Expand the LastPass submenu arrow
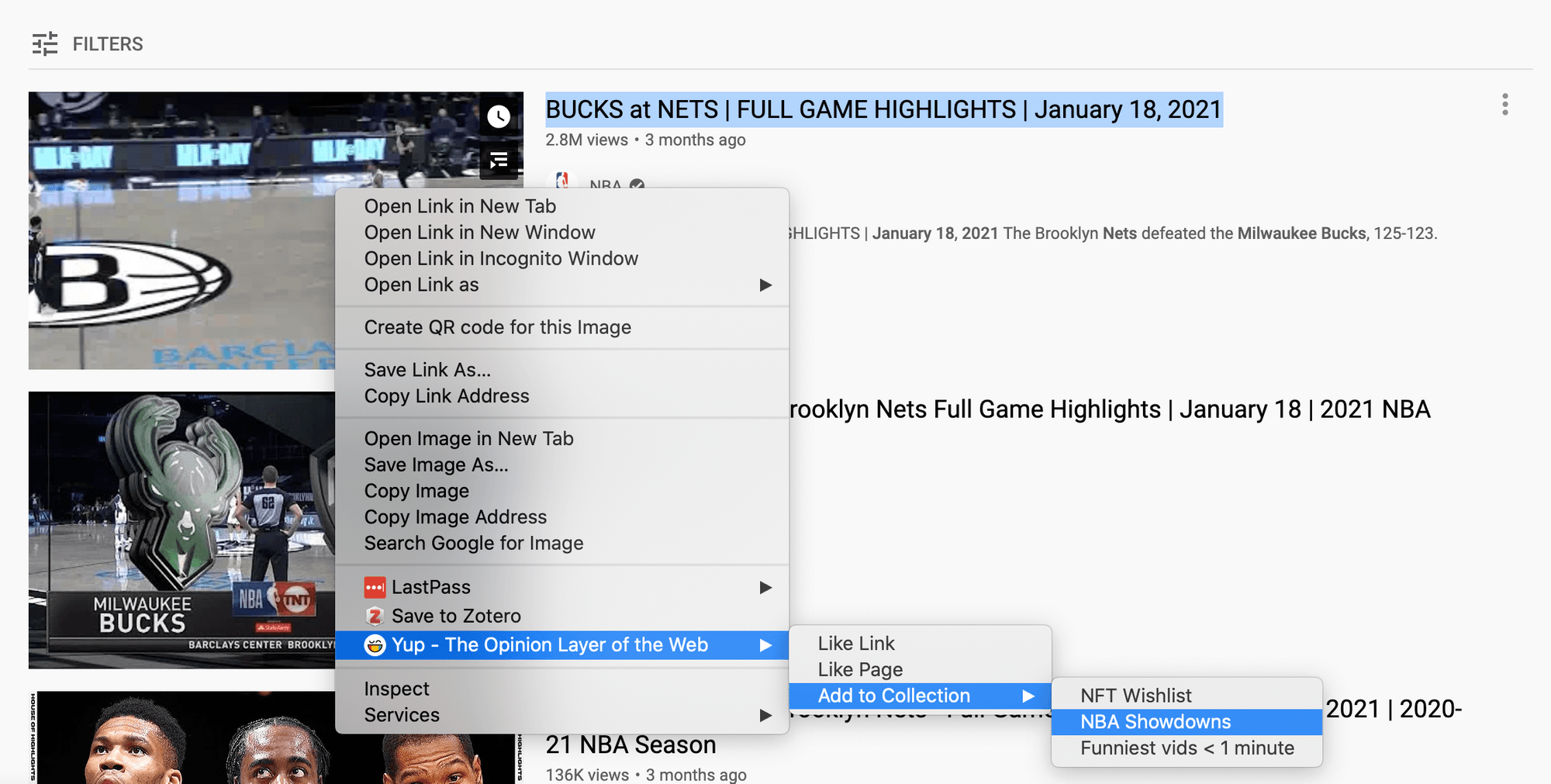This screenshot has height=784, width=1551. 765,588
